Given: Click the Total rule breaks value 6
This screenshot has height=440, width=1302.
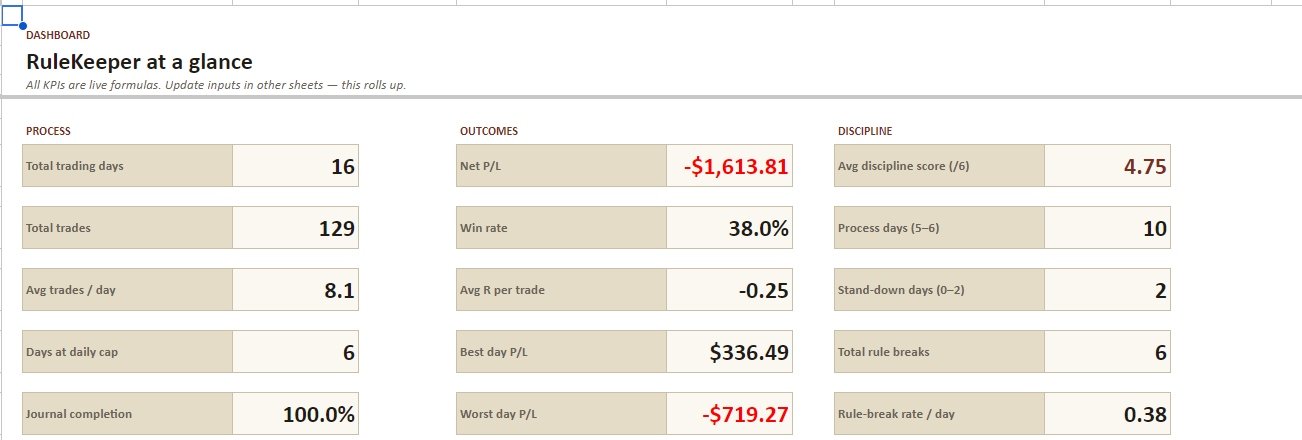Looking at the screenshot, I should pyautogui.click(x=1107, y=352).
